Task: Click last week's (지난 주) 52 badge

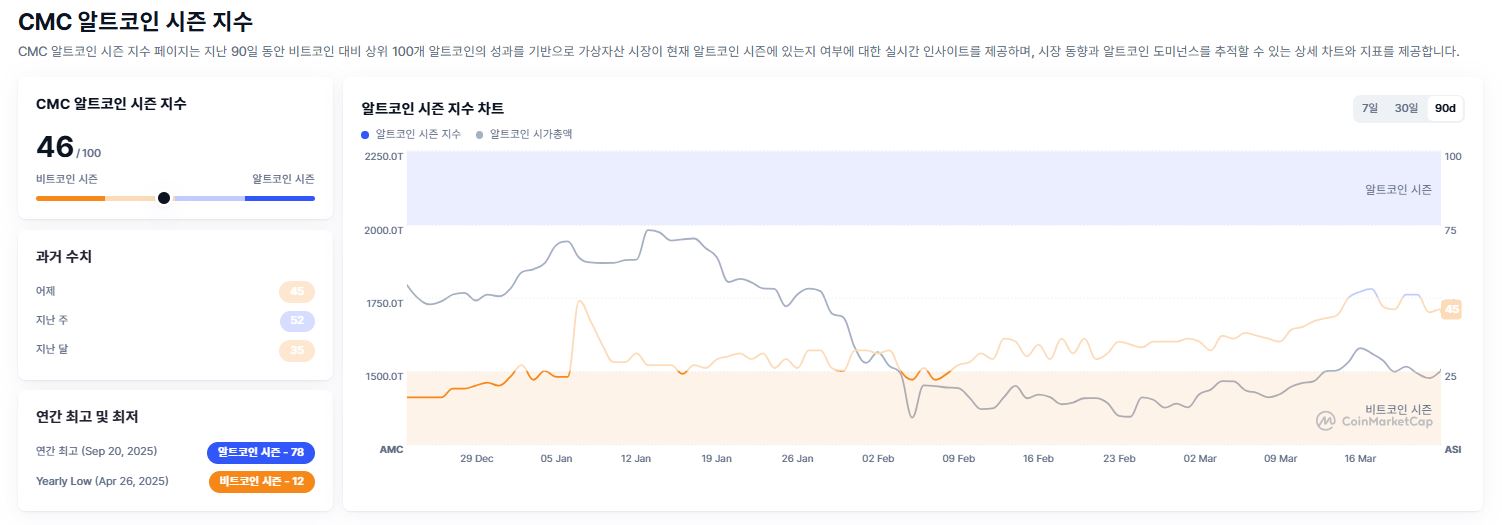Action: (x=297, y=320)
